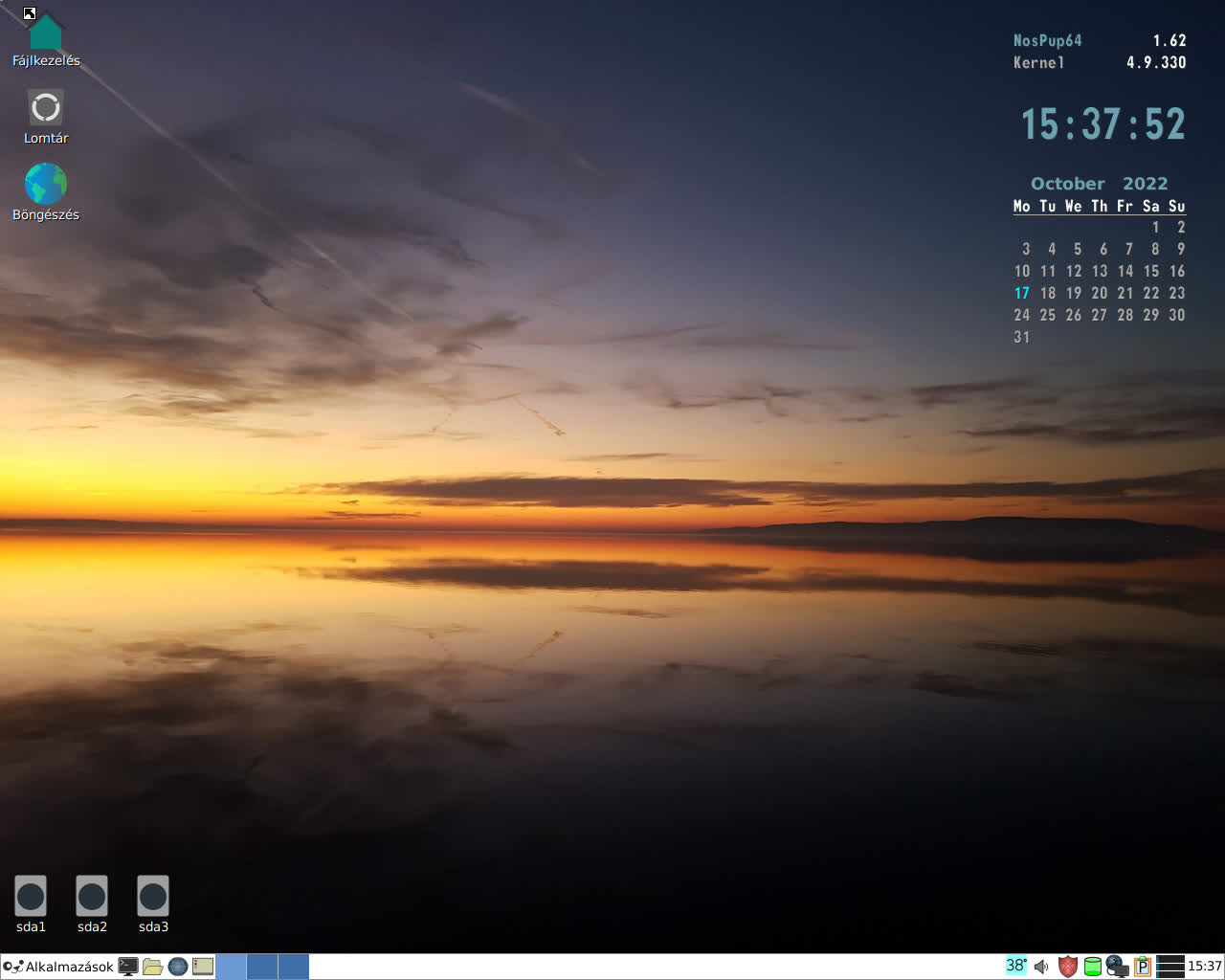The image size is (1225, 980).
Task: Open the network globe-monitor tray icon
Action: 1117,967
